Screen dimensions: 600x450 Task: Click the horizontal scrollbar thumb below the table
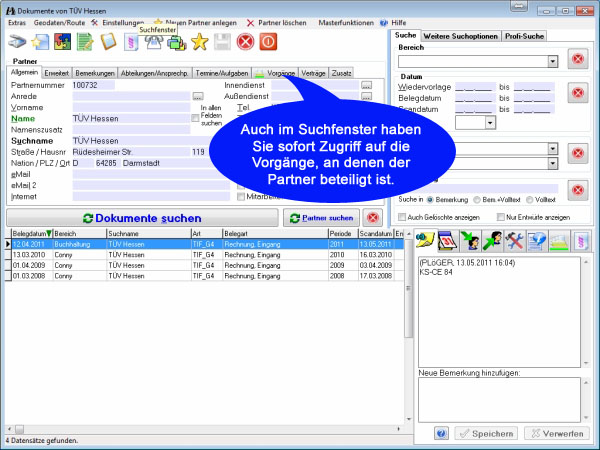(19, 429)
